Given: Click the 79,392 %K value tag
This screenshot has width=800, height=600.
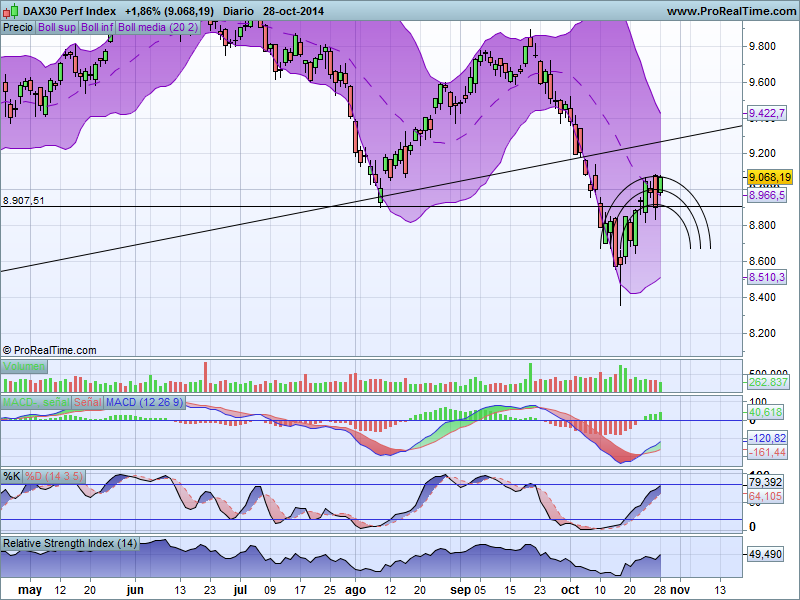Looking at the screenshot, I should (765, 482).
